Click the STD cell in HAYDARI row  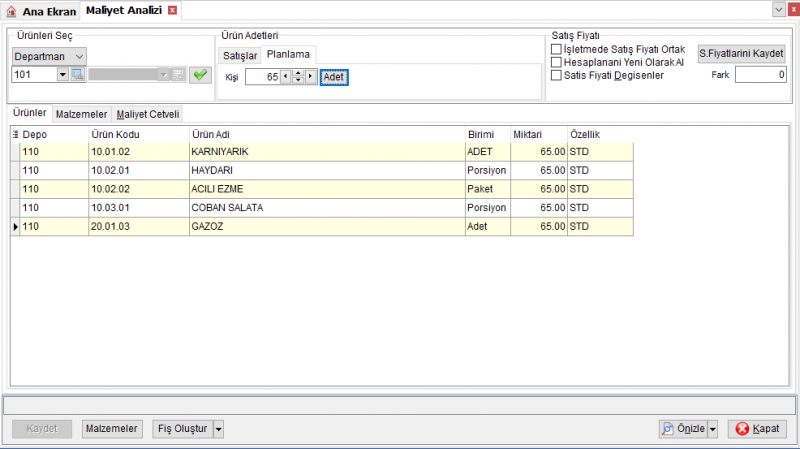pyautogui.click(x=601, y=170)
